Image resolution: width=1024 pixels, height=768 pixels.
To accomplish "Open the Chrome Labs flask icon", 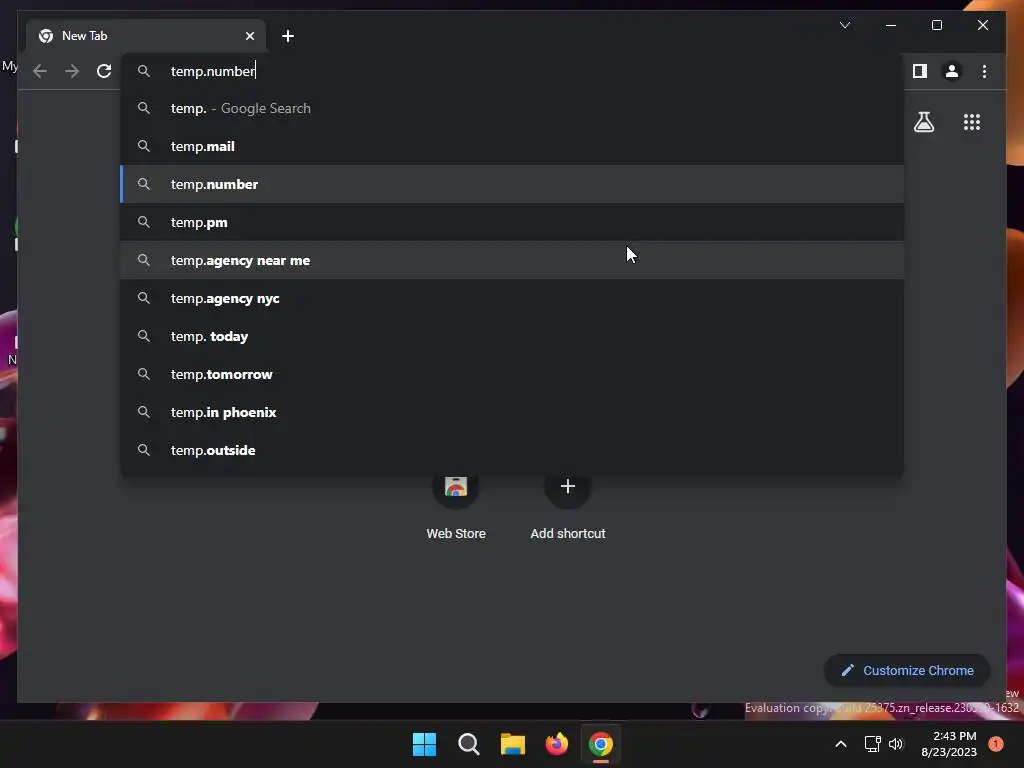I will (x=923, y=121).
